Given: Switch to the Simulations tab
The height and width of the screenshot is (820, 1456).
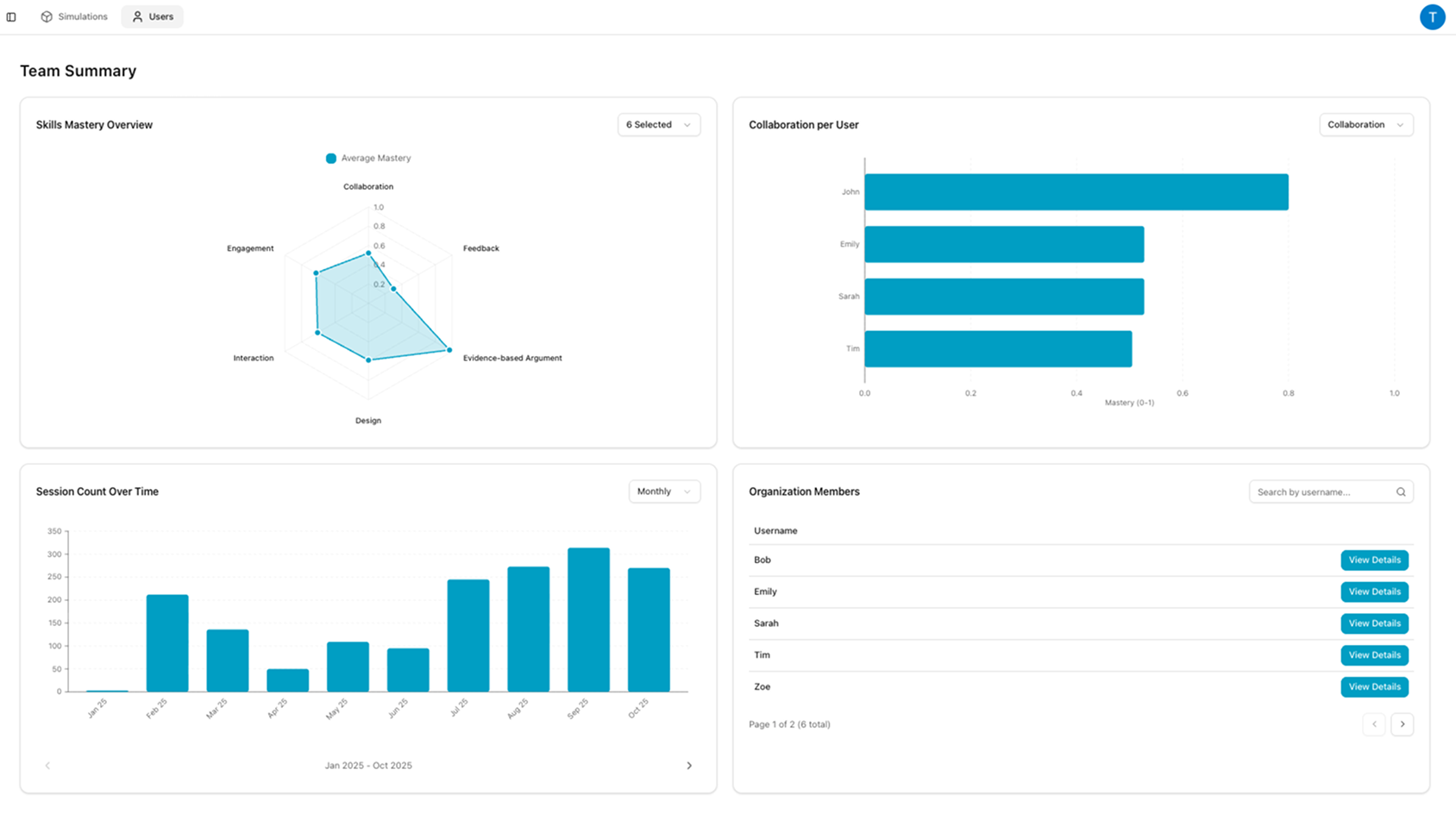Looking at the screenshot, I should [x=74, y=17].
